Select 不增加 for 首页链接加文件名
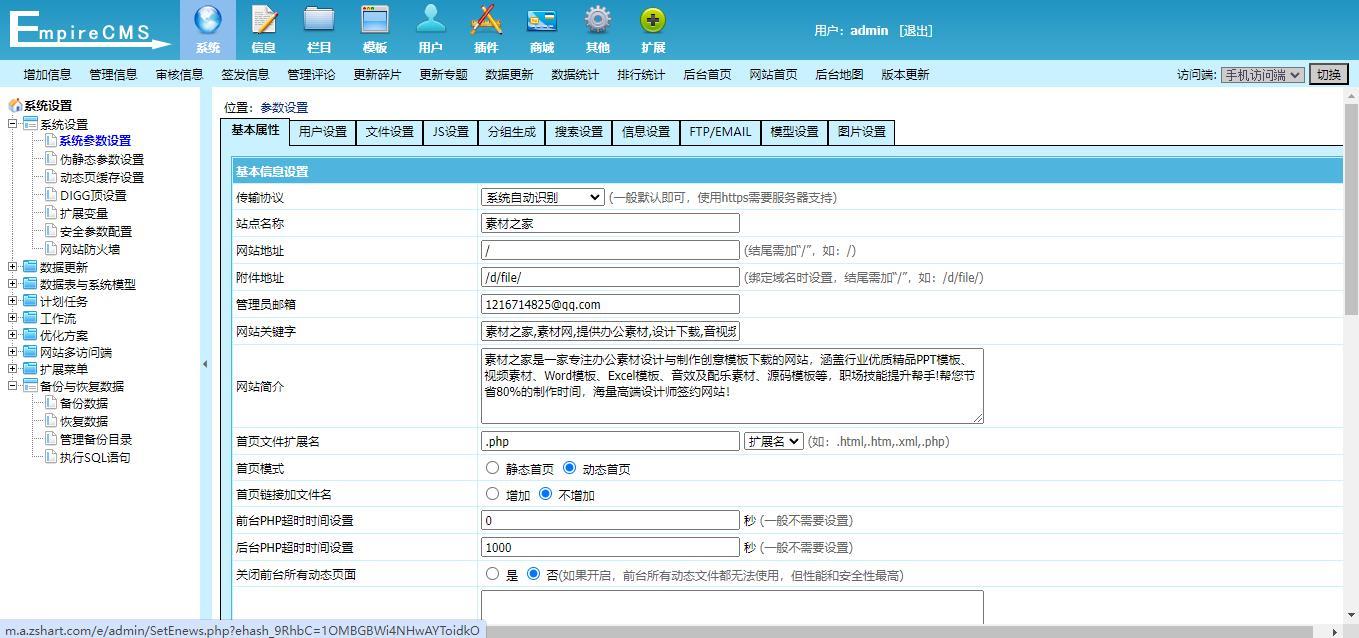1359x638 pixels. click(545, 493)
